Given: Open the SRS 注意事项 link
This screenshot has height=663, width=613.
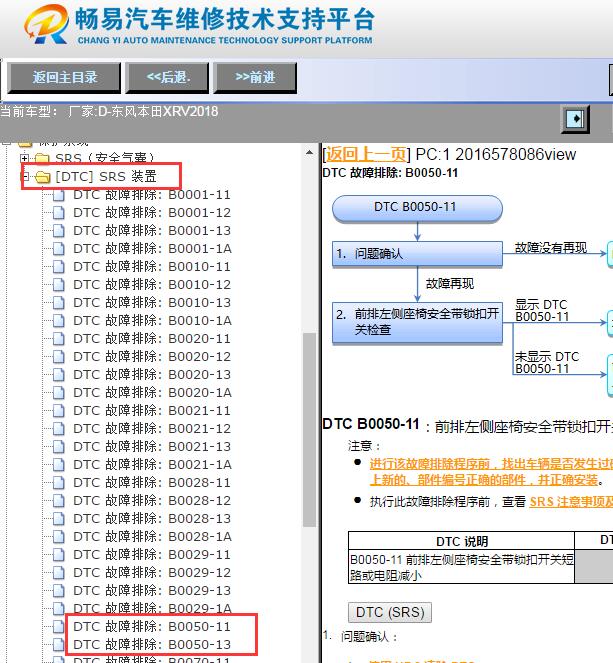Looking at the screenshot, I should click(x=571, y=501).
